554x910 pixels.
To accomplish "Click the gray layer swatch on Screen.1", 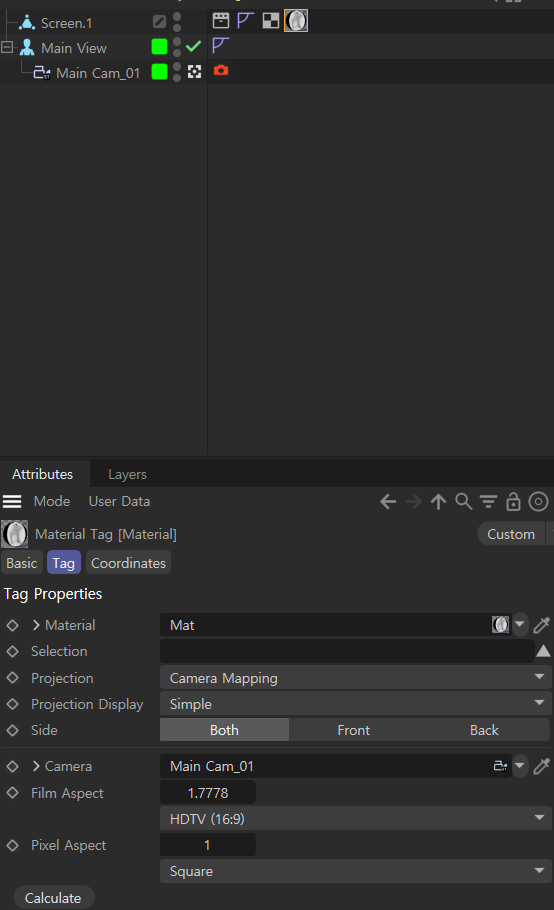I will coord(159,21).
